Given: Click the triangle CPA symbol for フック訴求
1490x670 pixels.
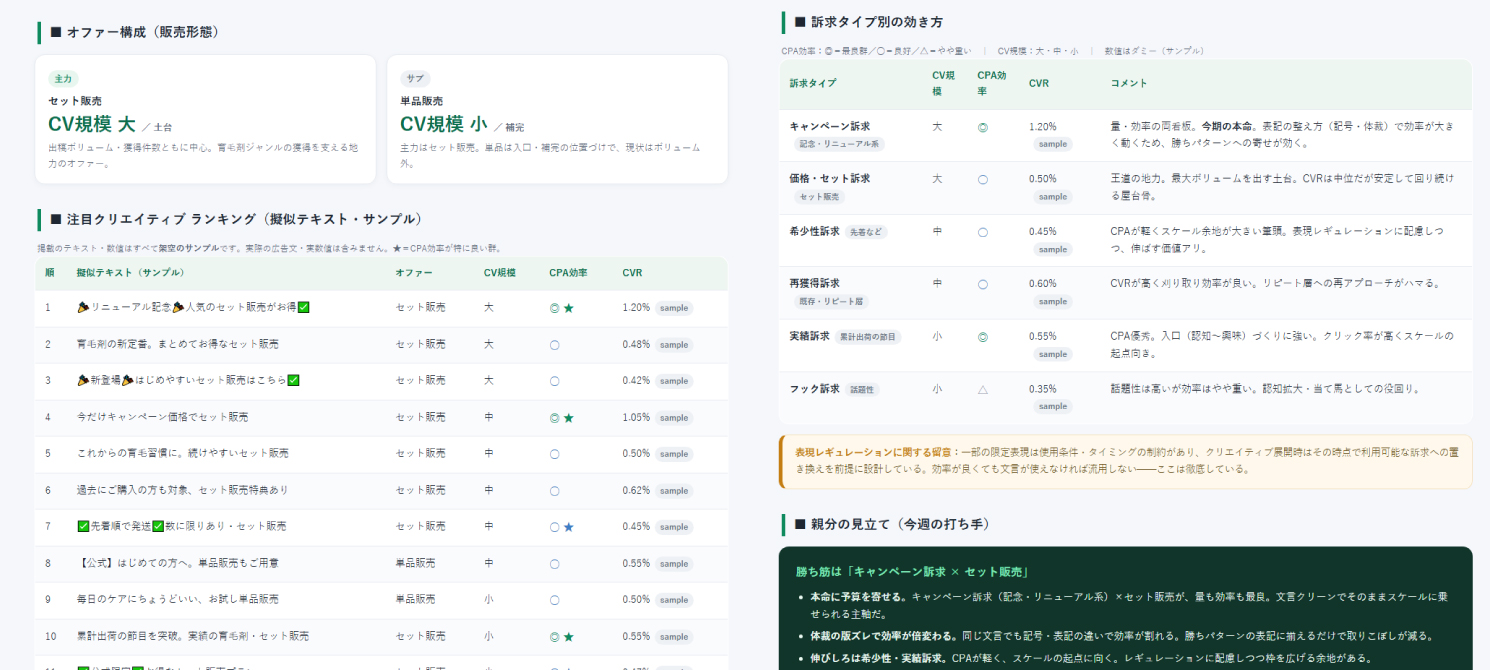Looking at the screenshot, I should [982, 389].
